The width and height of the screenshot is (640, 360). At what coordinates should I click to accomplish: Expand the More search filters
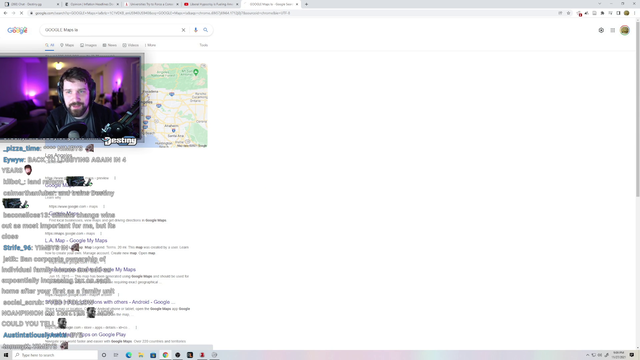click(x=151, y=45)
